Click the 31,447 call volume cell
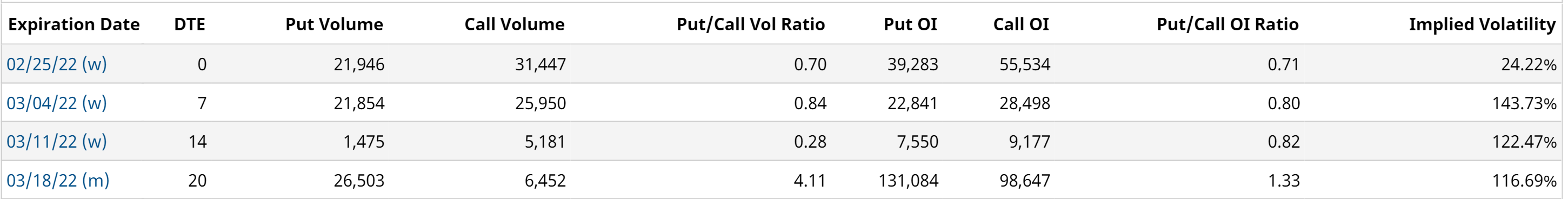 (x=541, y=64)
